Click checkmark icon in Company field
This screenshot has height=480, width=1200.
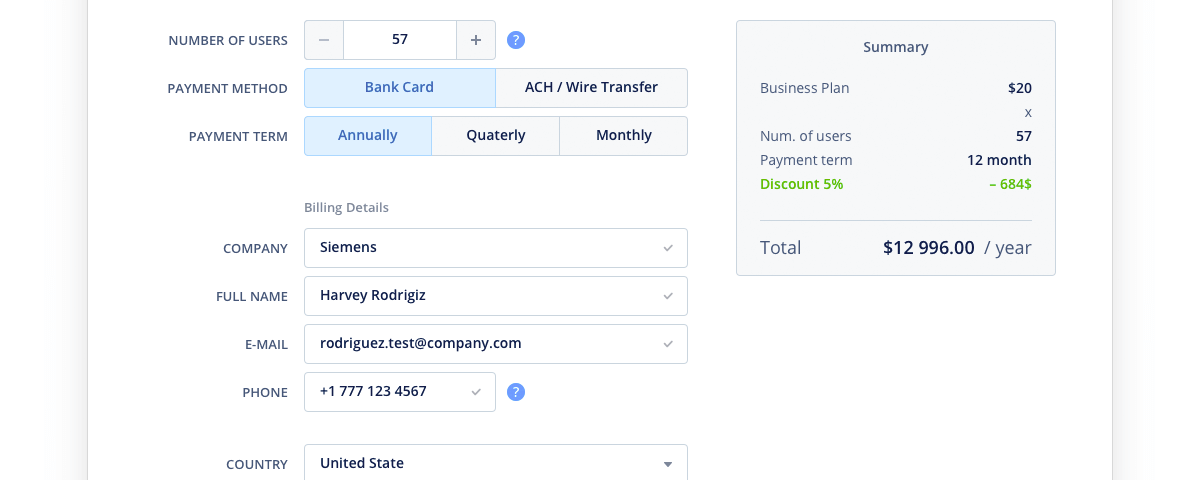point(668,248)
